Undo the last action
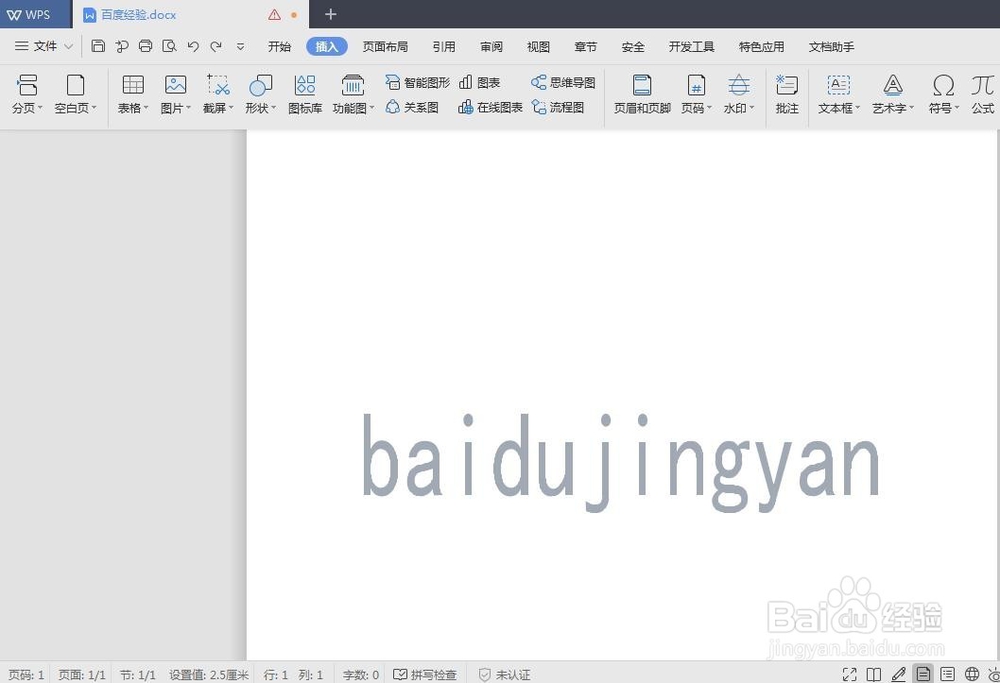The image size is (1000, 683). pos(193,46)
